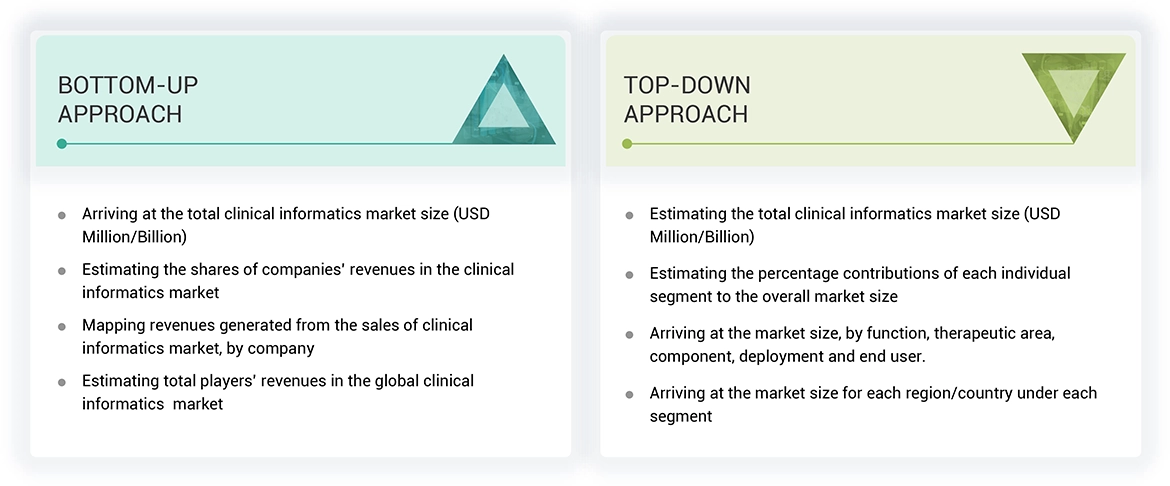Click bullet beside 'Arriving at the market size, by function'
This screenshot has height=486, width=1170.
tap(629, 335)
